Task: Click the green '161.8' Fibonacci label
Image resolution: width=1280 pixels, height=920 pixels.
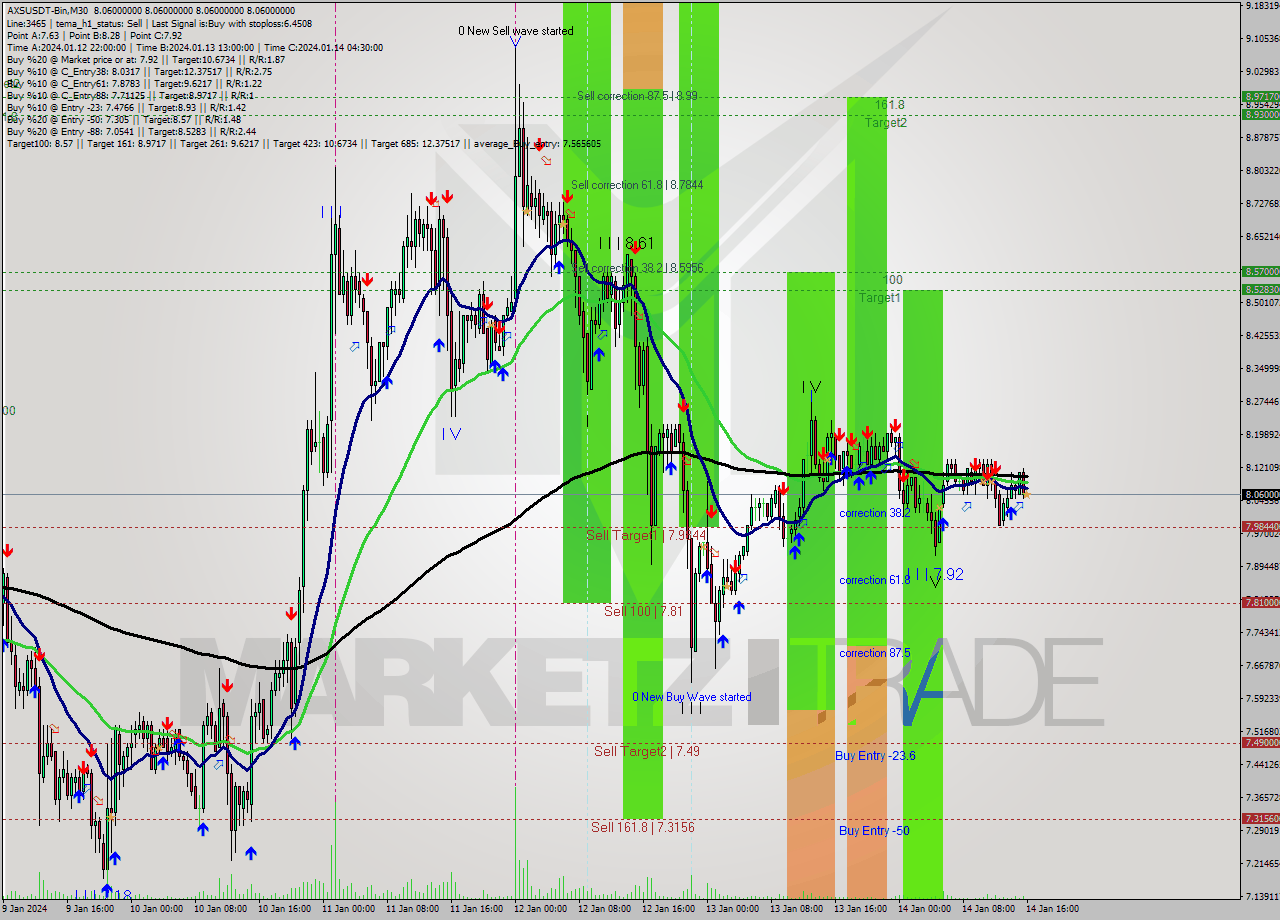Action: click(x=889, y=105)
